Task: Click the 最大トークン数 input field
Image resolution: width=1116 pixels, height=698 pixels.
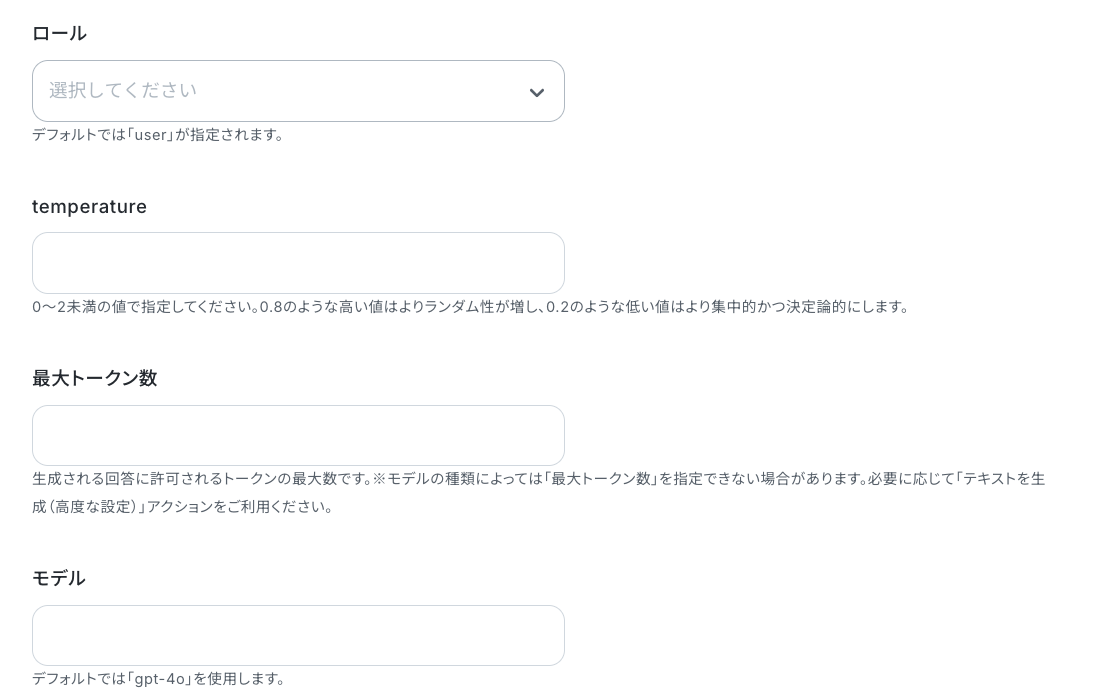Action: coord(298,436)
